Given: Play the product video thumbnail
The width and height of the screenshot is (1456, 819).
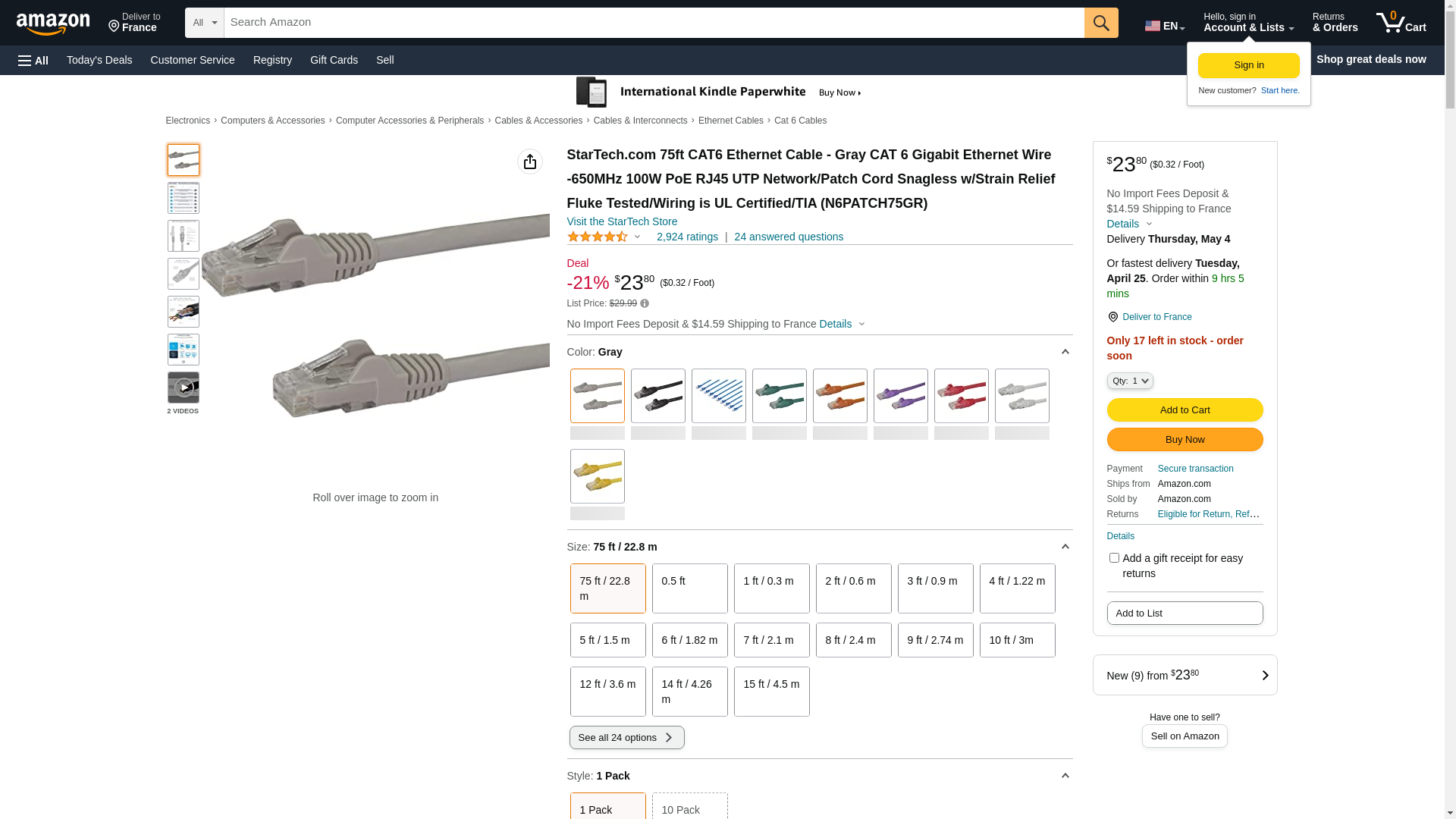Looking at the screenshot, I should coord(184,388).
